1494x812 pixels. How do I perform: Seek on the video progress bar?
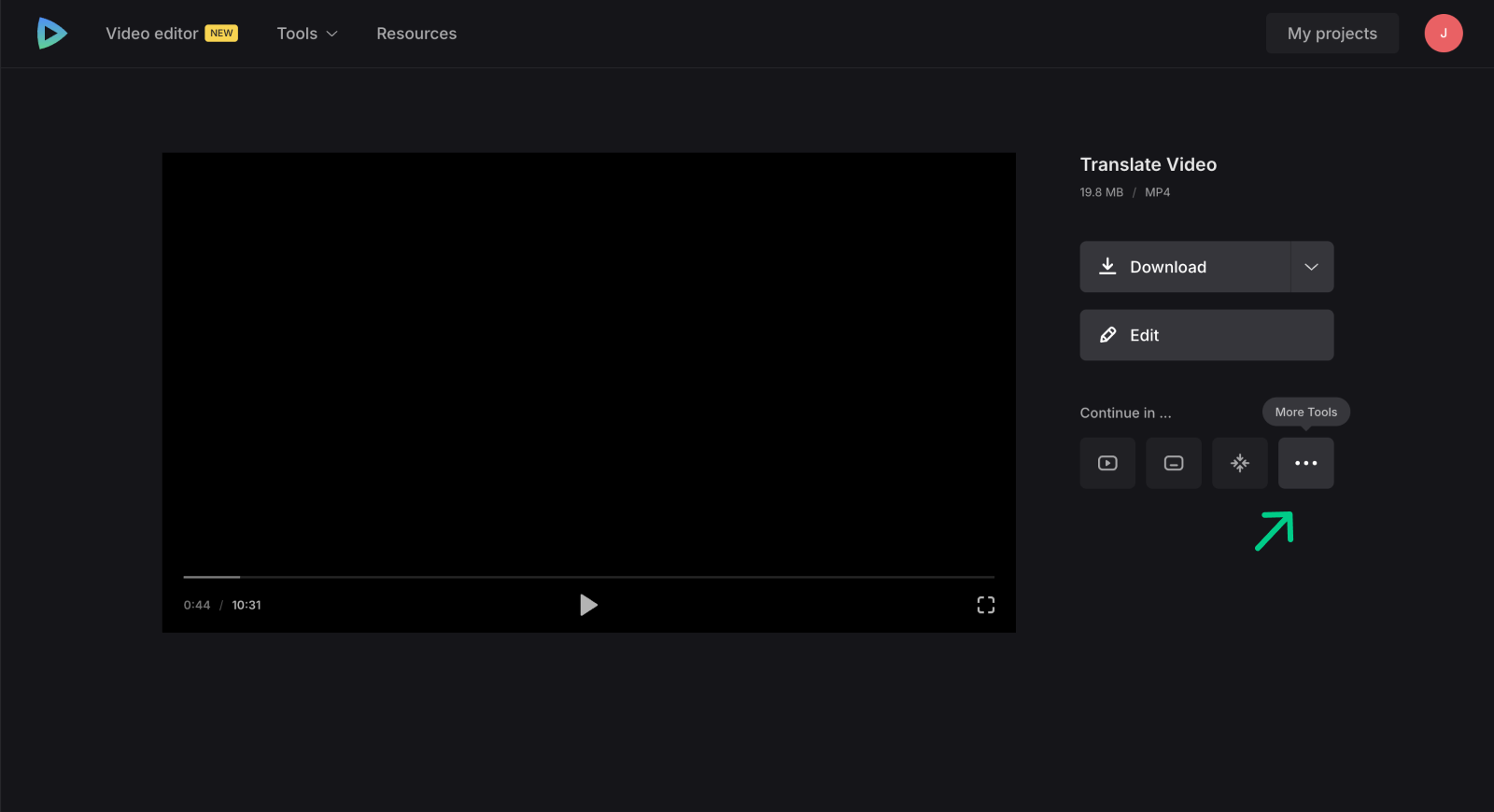(588, 577)
